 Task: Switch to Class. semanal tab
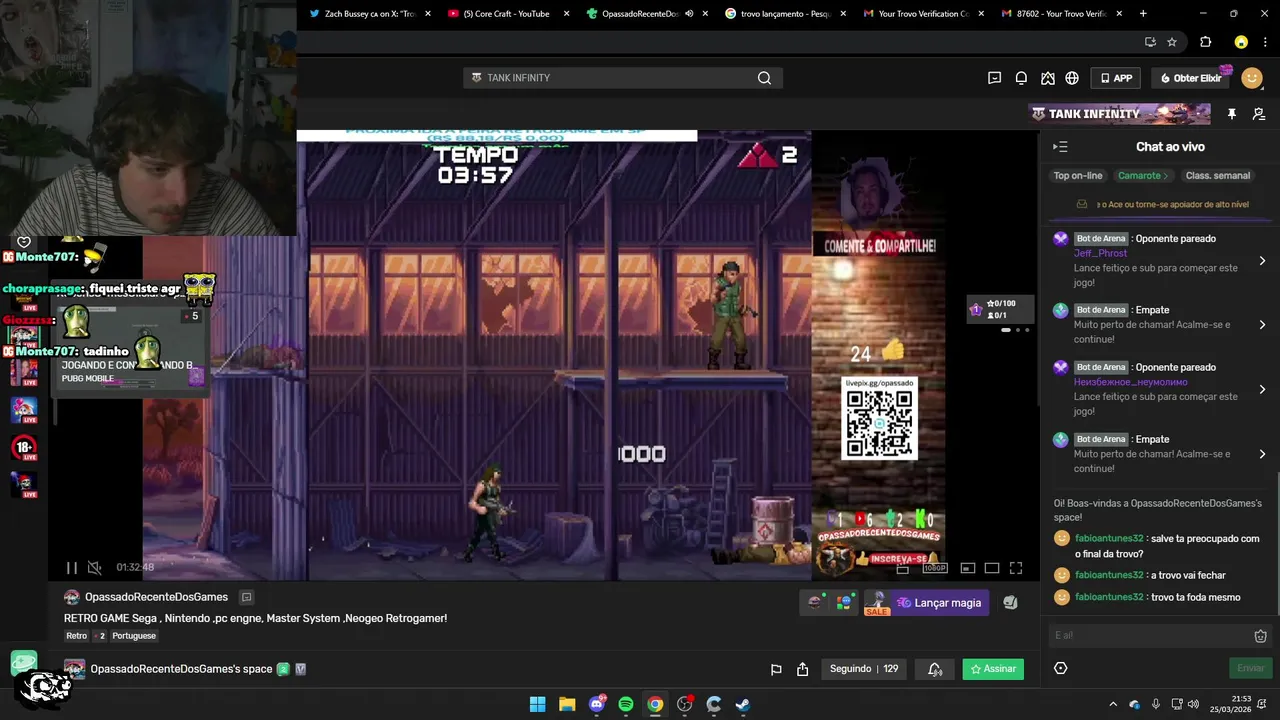tap(1217, 176)
